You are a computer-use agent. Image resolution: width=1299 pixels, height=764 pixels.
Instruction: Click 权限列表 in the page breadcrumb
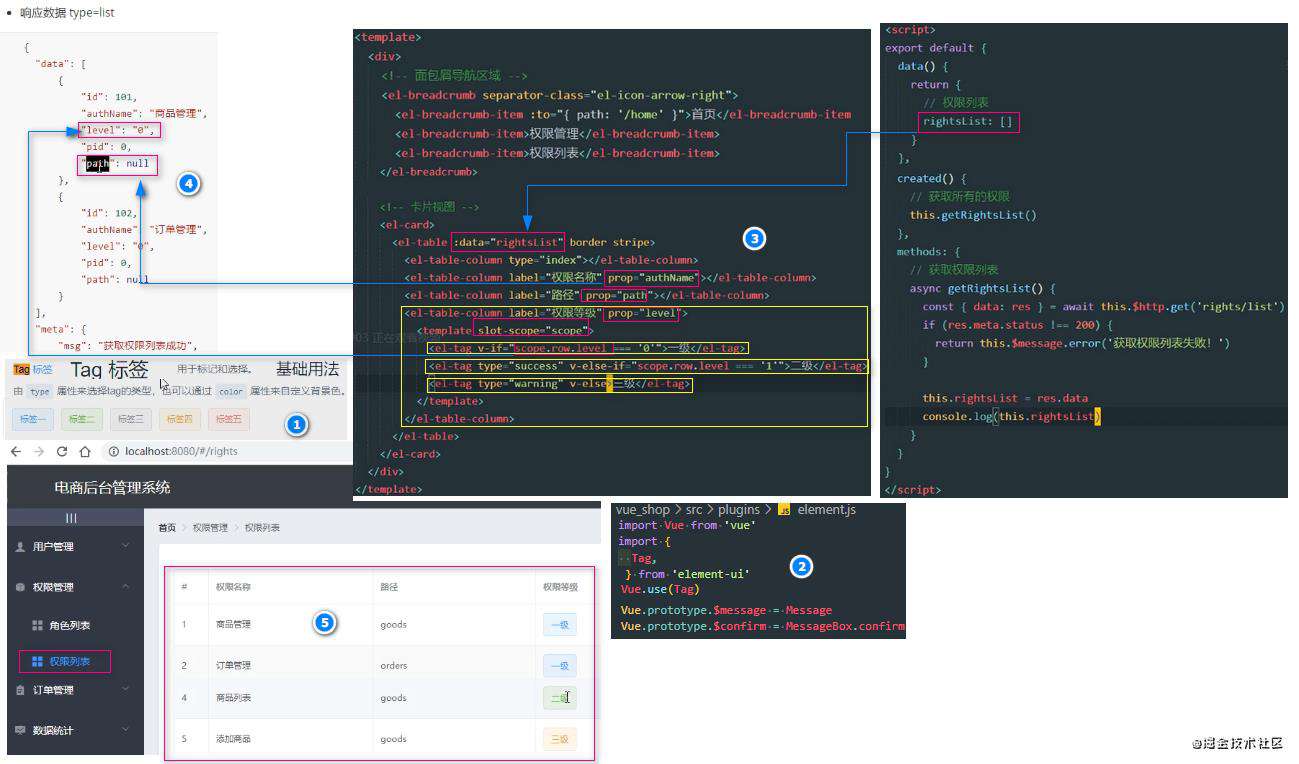pyautogui.click(x=262, y=527)
